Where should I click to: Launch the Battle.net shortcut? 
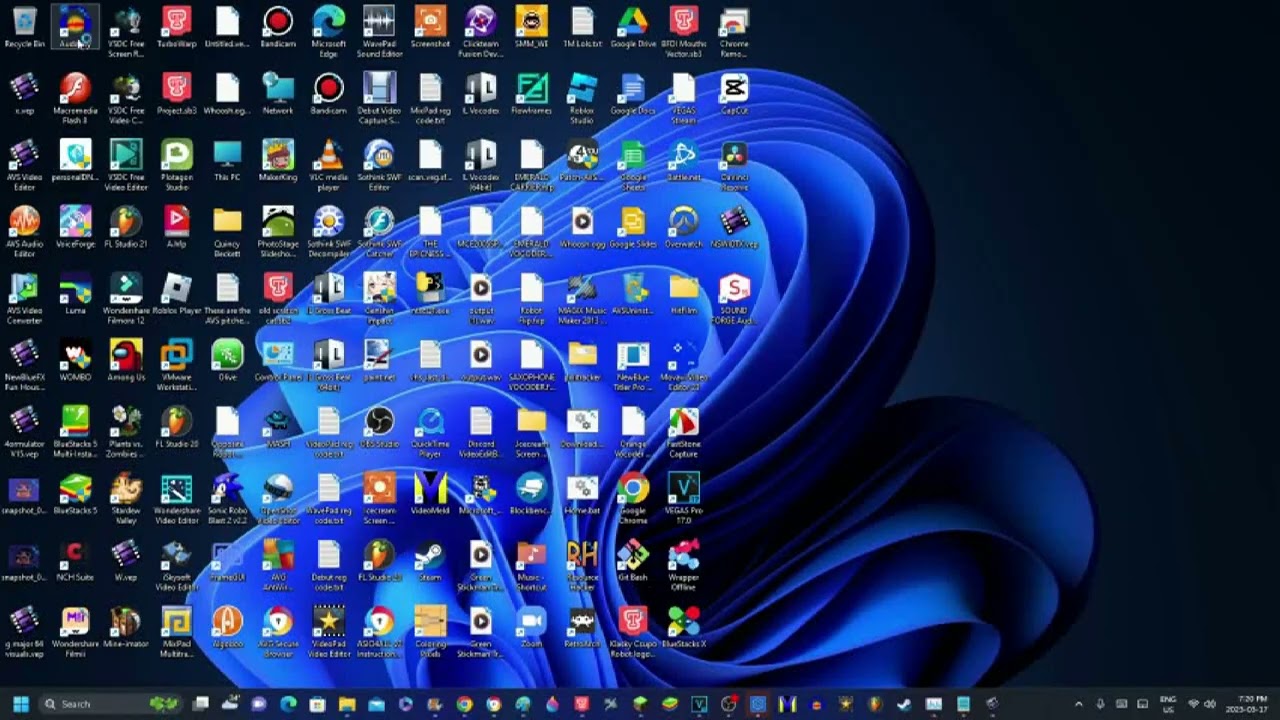(x=684, y=160)
